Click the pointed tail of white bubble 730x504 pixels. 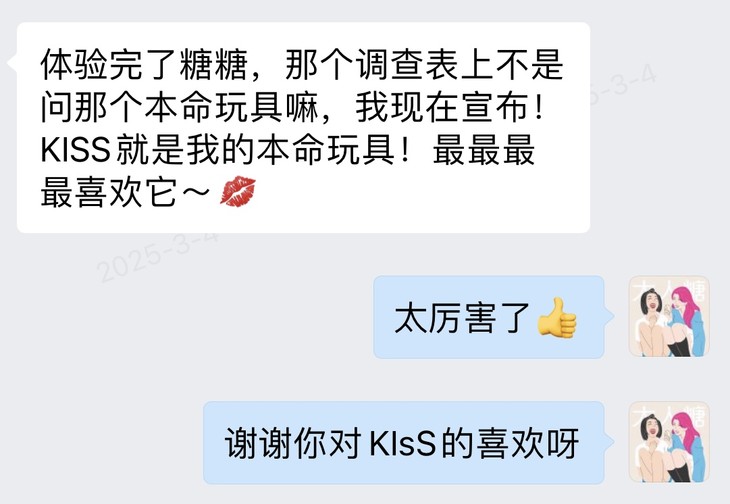(x=13, y=64)
